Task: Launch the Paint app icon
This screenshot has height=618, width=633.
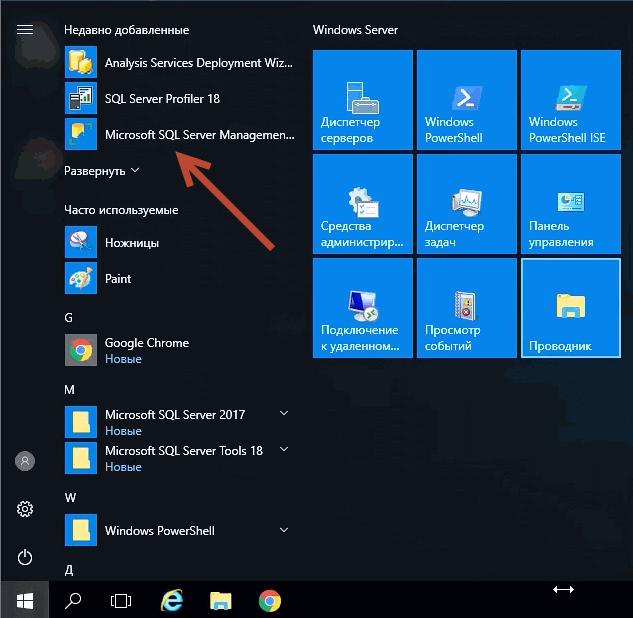Action: tap(81, 278)
